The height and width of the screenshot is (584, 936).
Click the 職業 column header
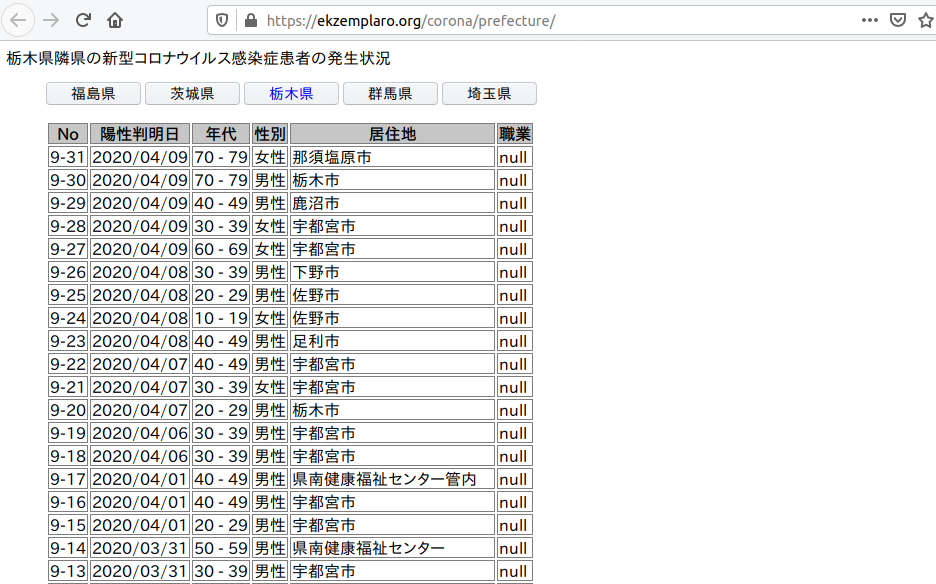pos(513,133)
